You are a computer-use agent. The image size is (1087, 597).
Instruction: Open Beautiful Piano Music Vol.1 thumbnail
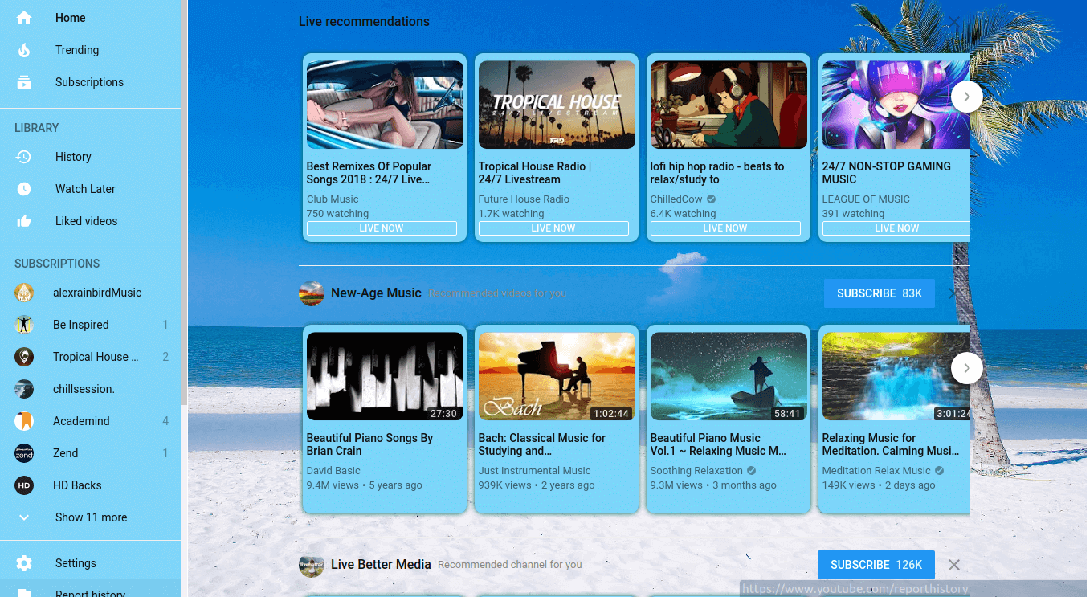click(x=729, y=376)
